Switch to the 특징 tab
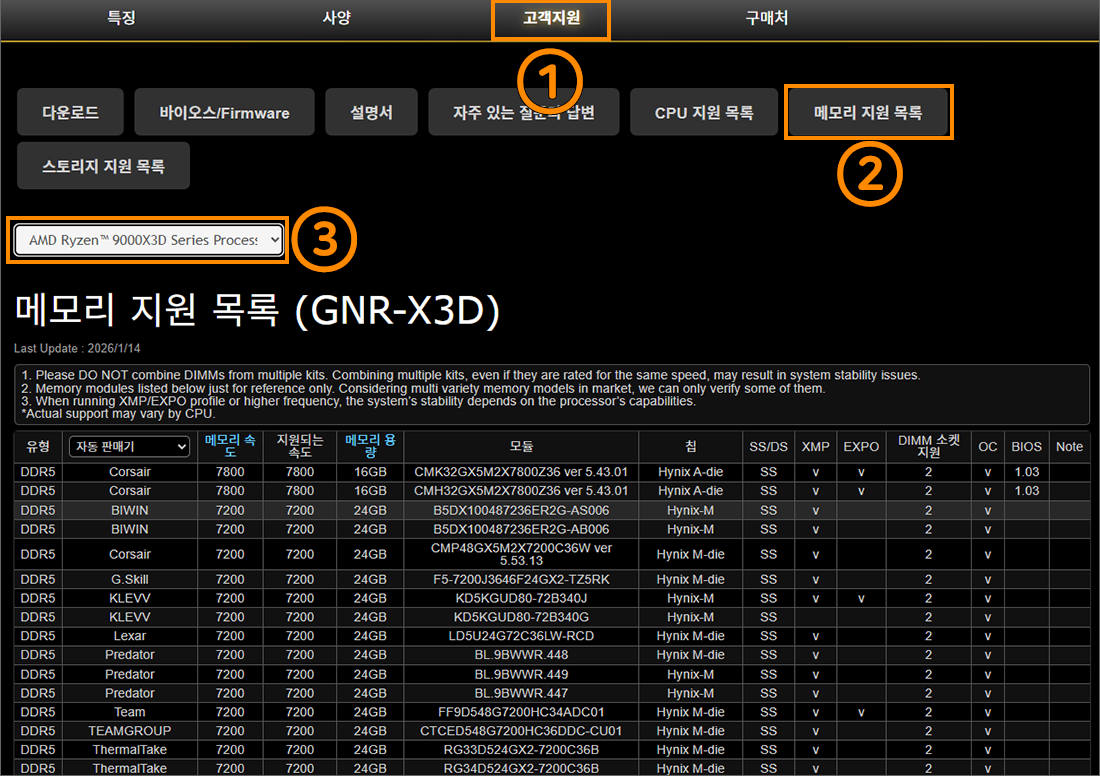This screenshot has height=776, width=1100. coord(121,18)
